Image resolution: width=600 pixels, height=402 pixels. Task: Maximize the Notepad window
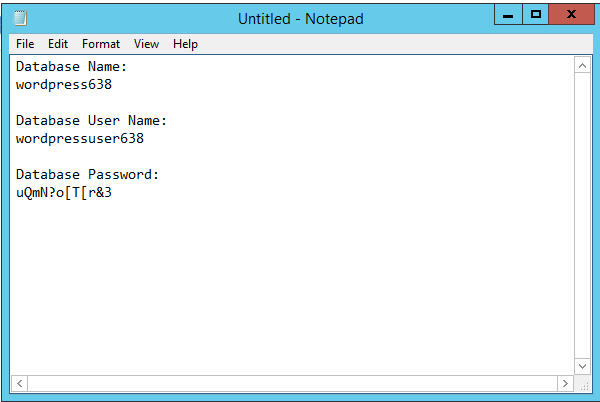pos(536,15)
